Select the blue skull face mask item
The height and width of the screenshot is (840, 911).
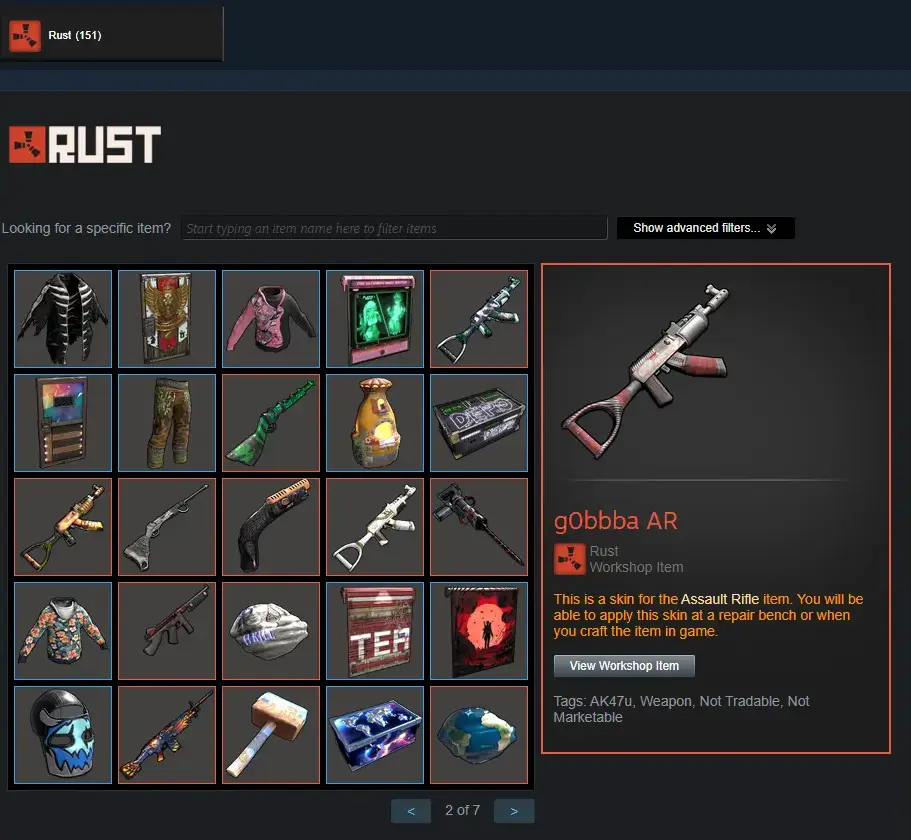coord(63,735)
